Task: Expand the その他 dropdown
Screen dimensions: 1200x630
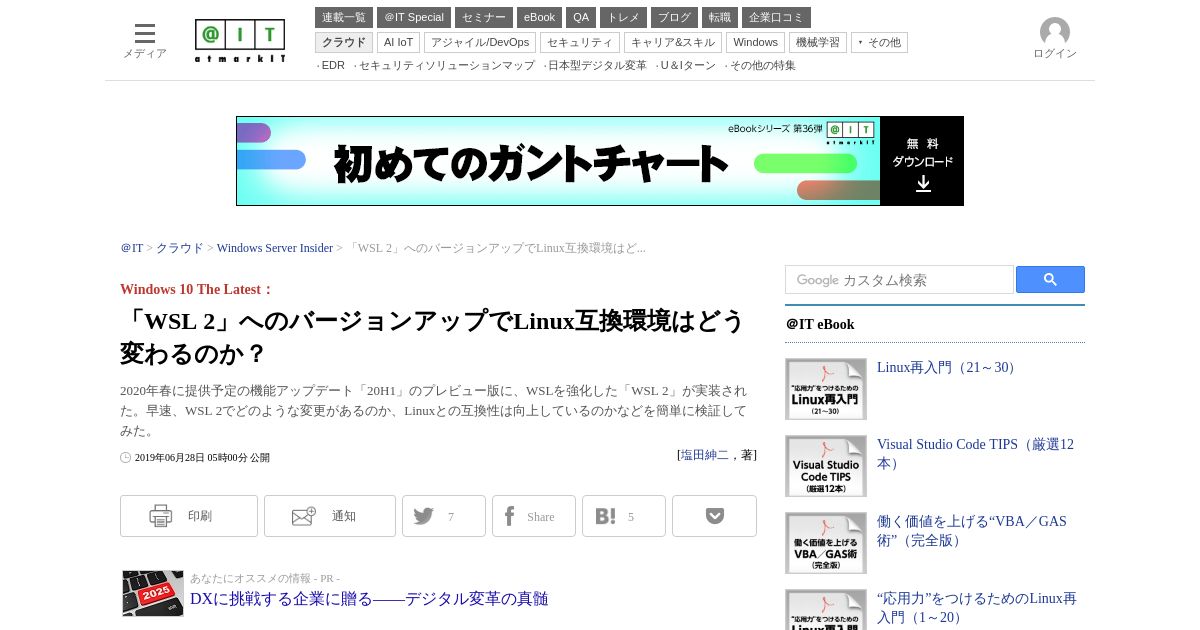Action: pyautogui.click(x=879, y=42)
